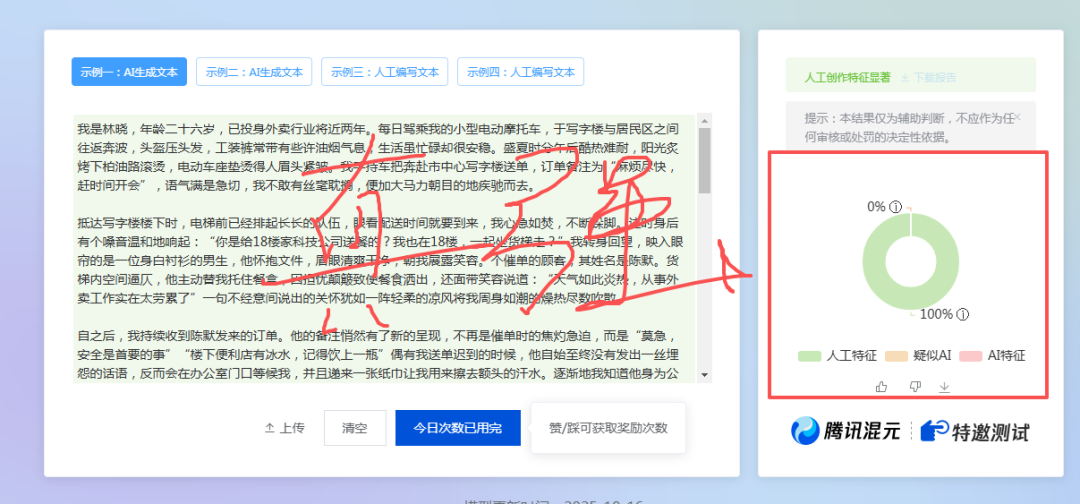Viewport: 1080px width, 504px height.
Task: Switch to 示例二：AI生成文本 tab
Action: point(254,72)
